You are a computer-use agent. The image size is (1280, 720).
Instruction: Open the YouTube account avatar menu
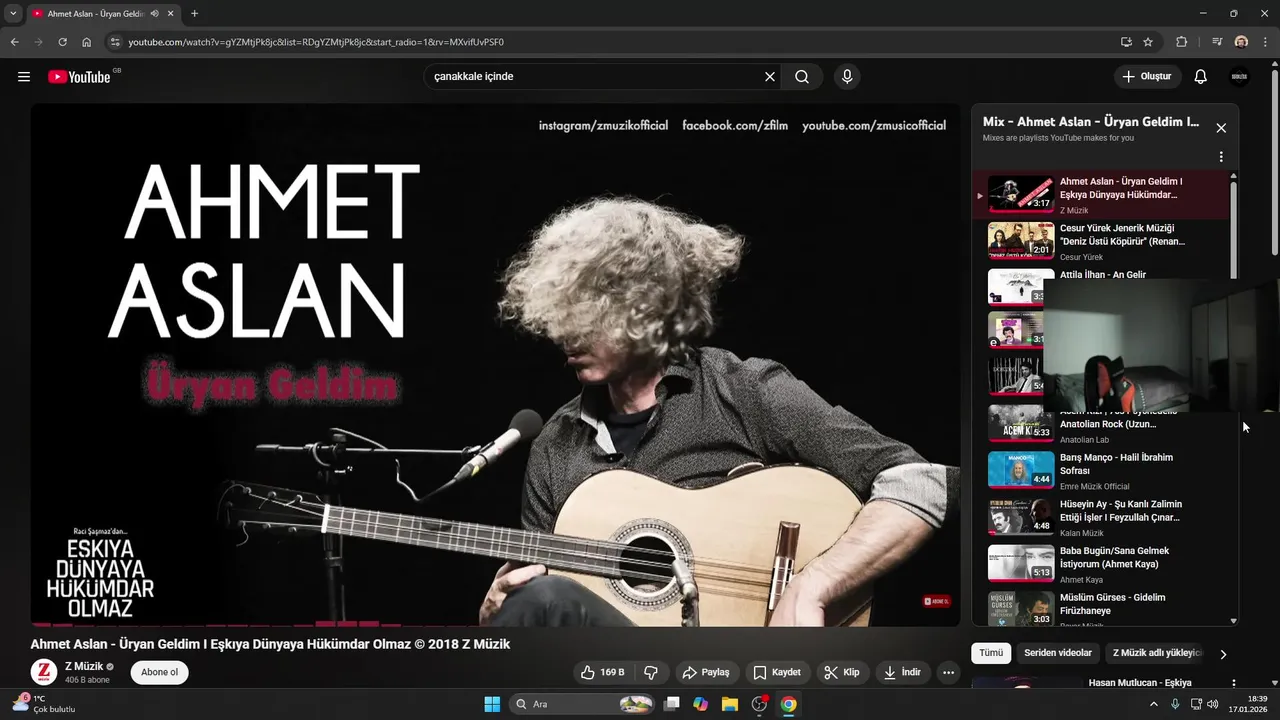point(1239,77)
